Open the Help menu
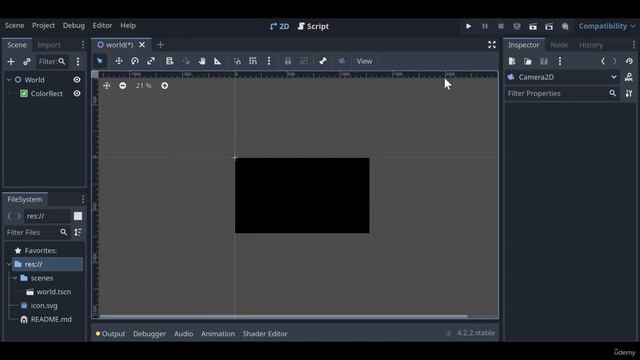The width and height of the screenshot is (640, 360). (x=128, y=25)
